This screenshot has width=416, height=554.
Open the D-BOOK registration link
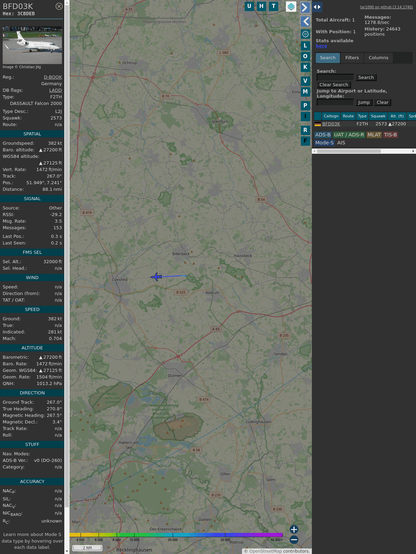[53, 77]
